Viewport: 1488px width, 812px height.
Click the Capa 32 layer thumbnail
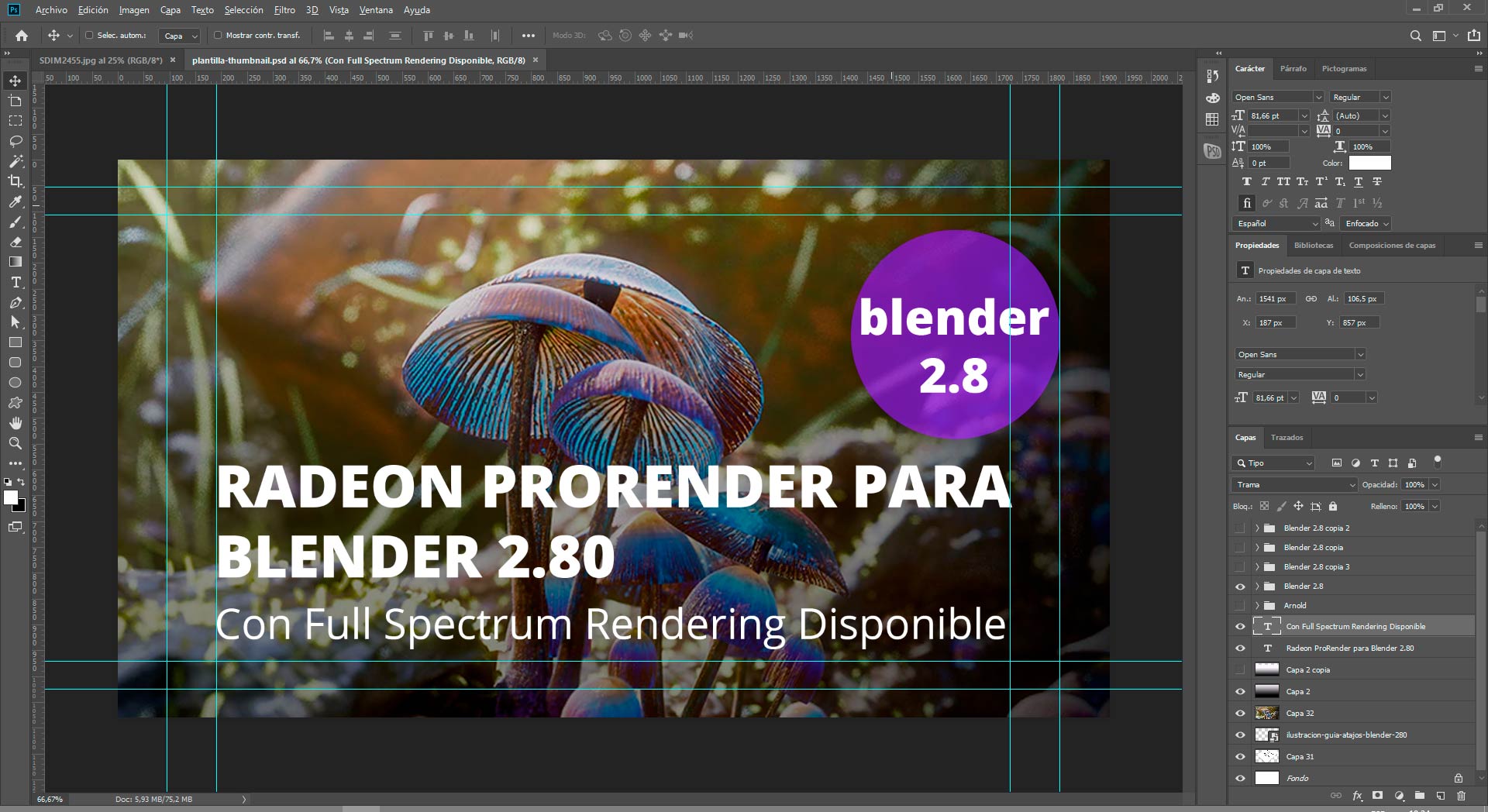coord(1266,714)
